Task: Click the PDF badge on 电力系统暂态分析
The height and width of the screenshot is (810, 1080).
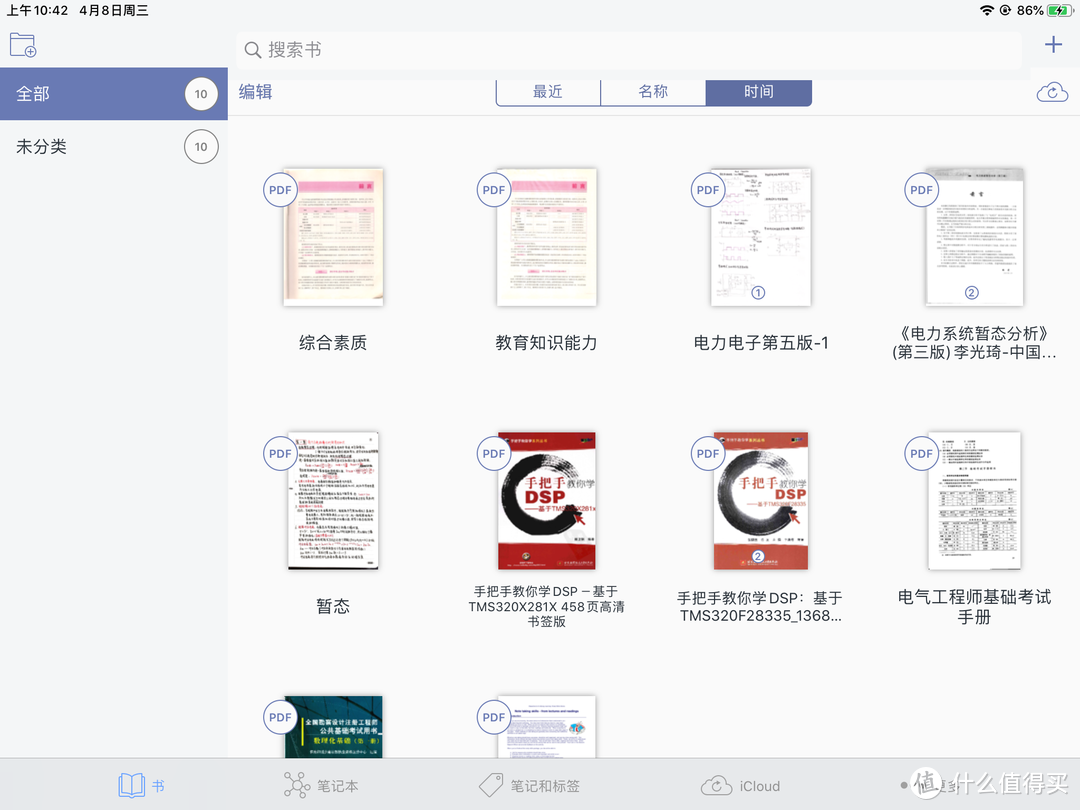Action: pos(922,190)
